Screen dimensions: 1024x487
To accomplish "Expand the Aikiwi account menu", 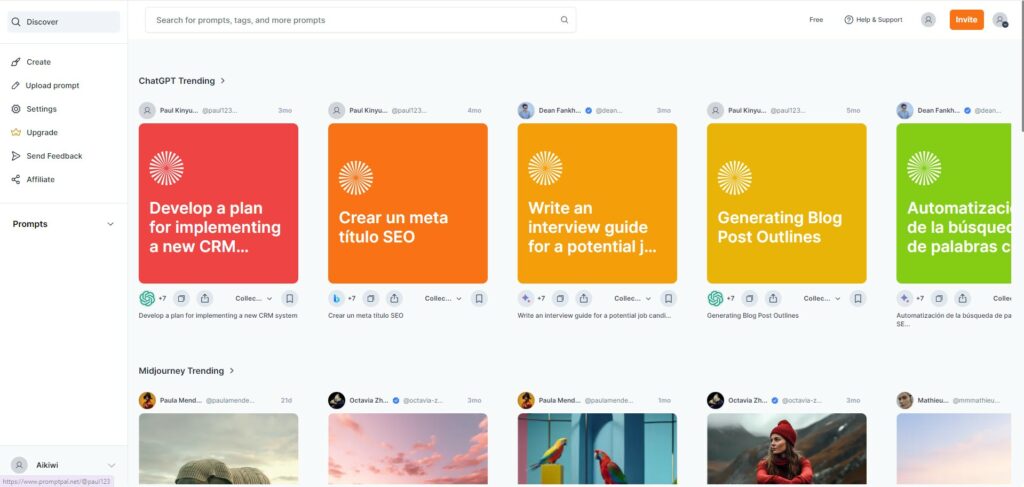I will [111, 465].
